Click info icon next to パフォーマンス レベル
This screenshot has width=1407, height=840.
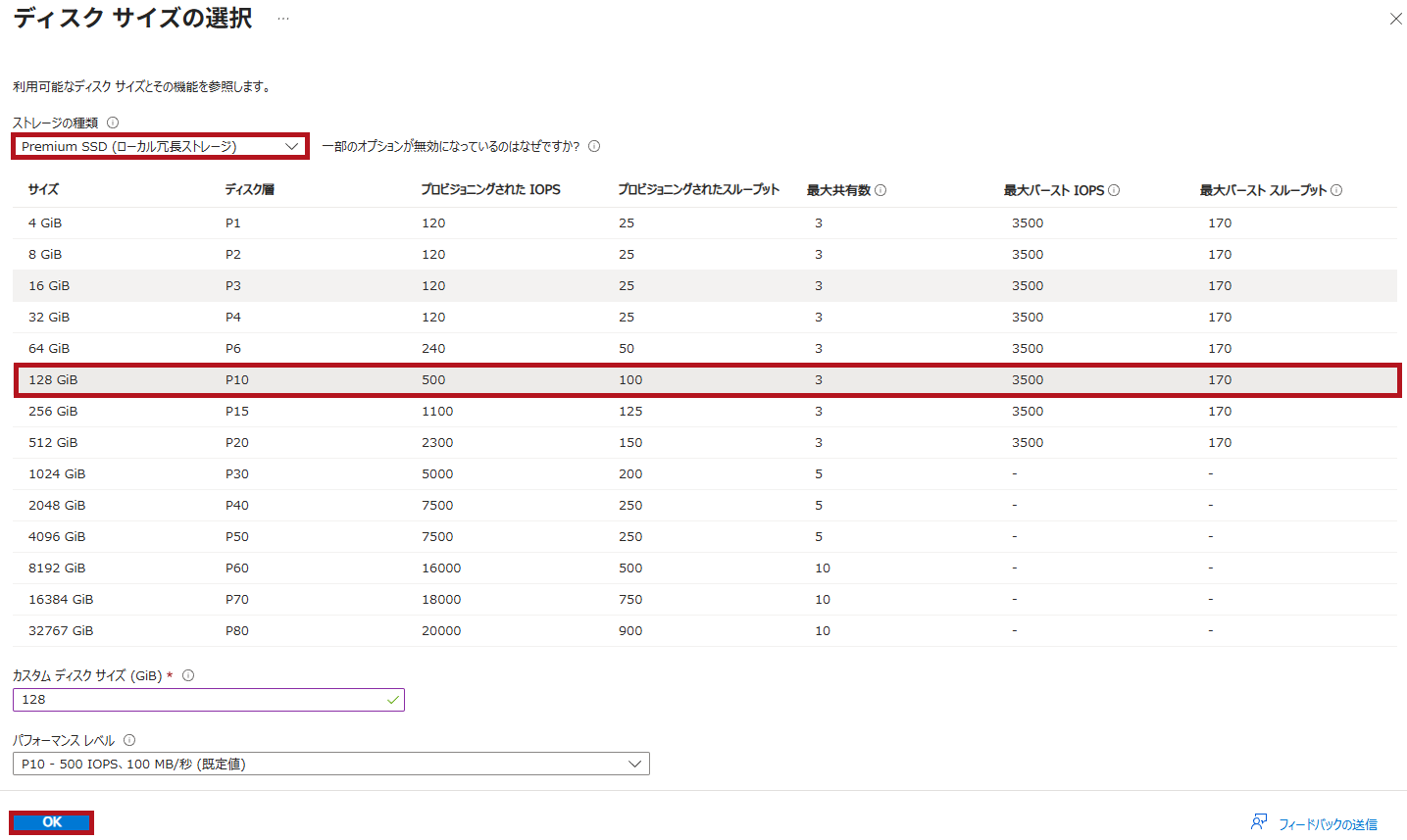[x=129, y=740]
